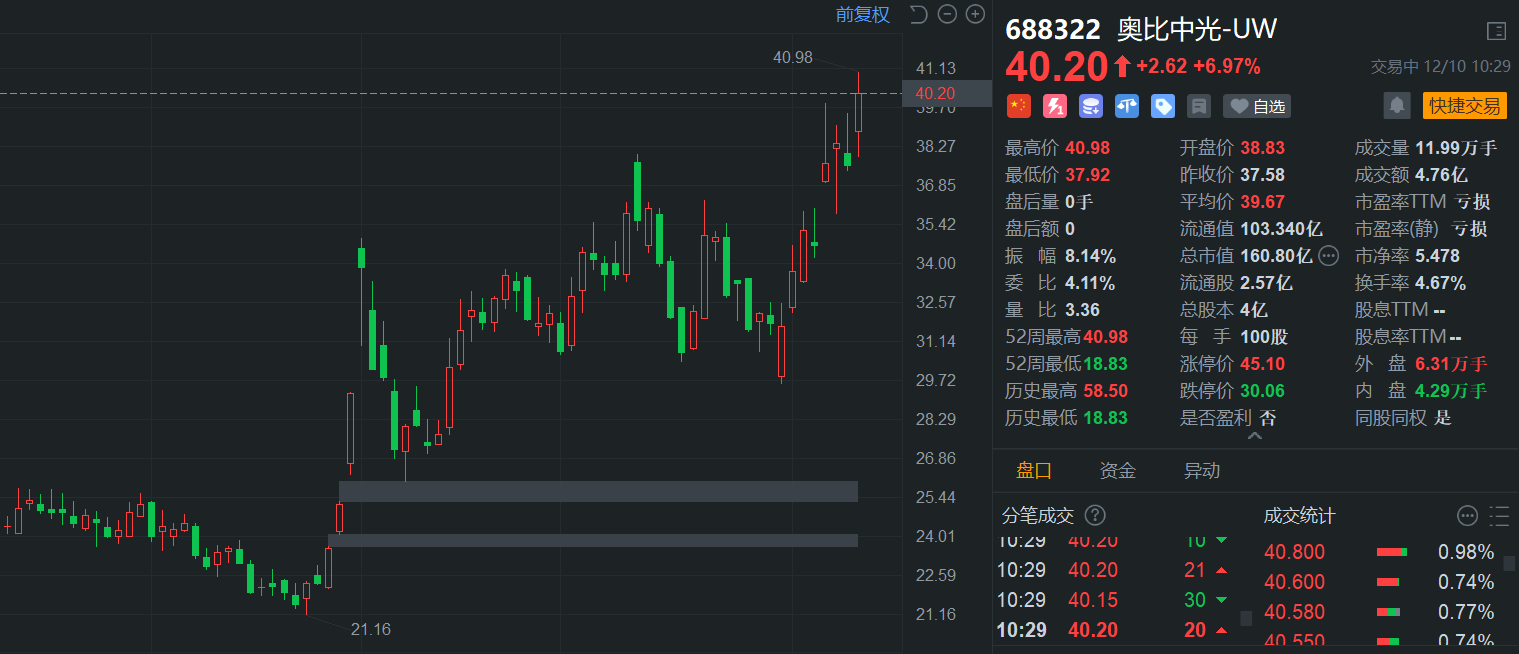Click 开盘价 value 38.83
Screen dimensions: 1519x654
pyautogui.click(x=1263, y=148)
